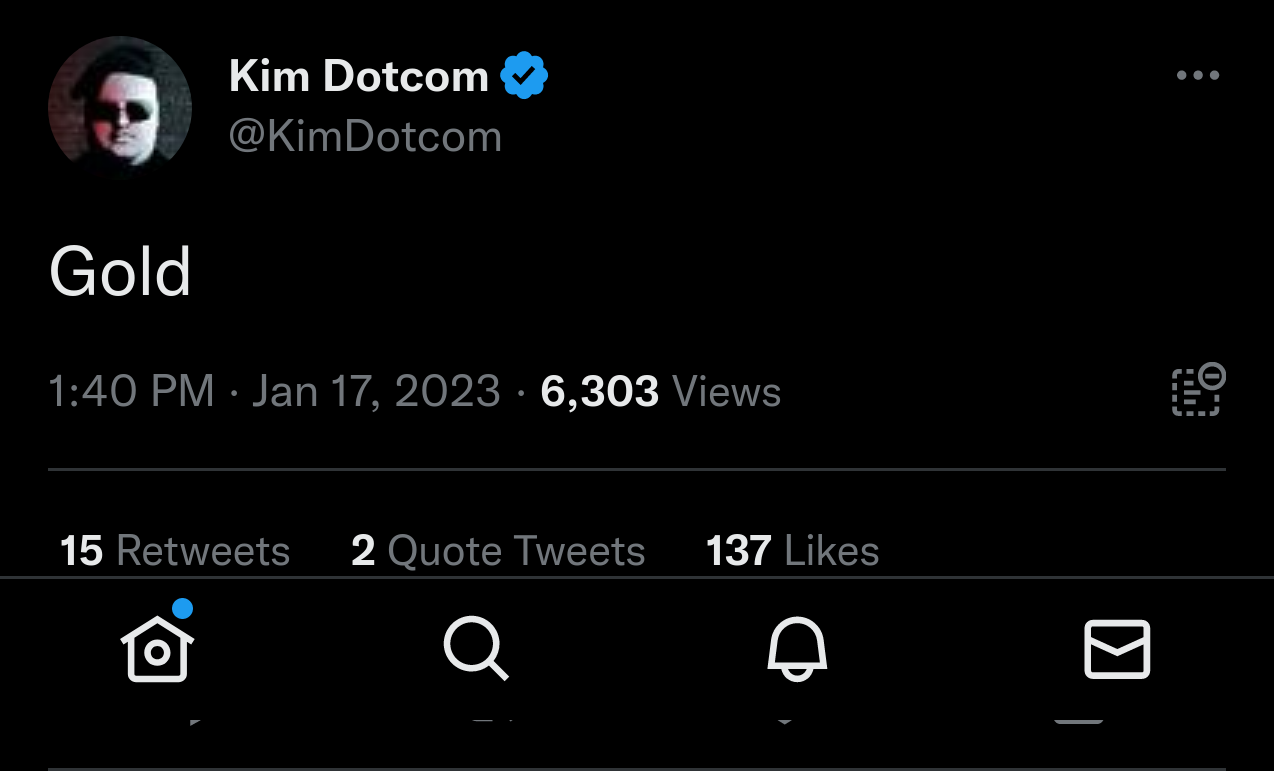This screenshot has height=771, width=1274.
Task: Tap the blue verified checkmark badge
Action: (x=524, y=76)
